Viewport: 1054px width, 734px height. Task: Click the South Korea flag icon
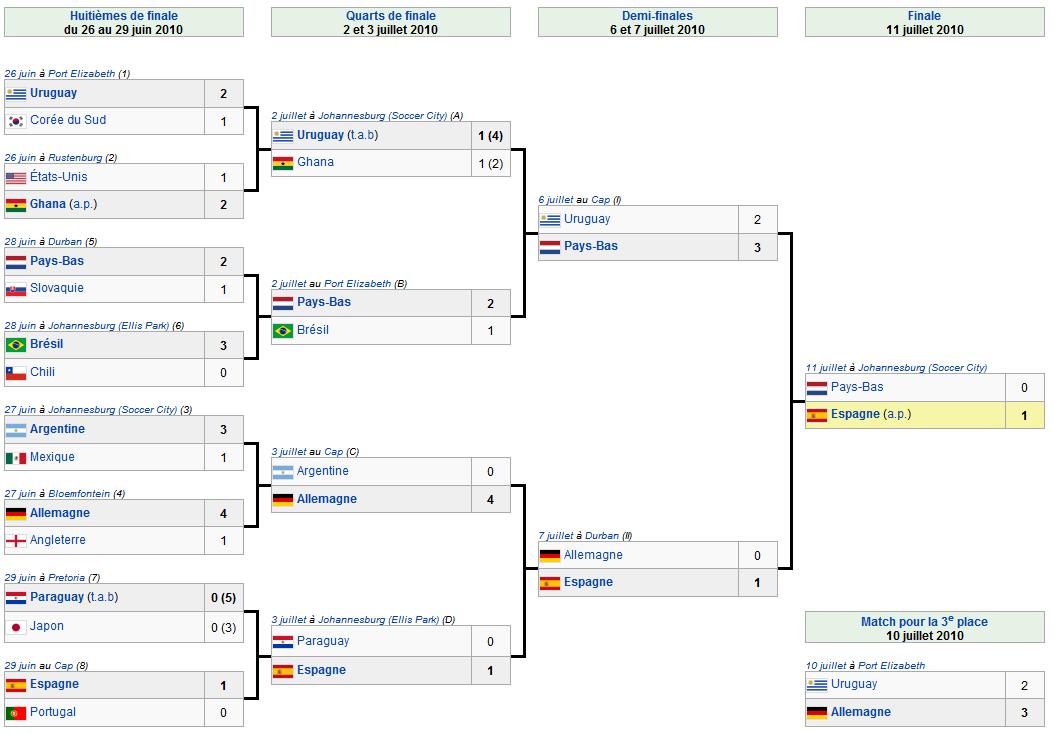pyautogui.click(x=16, y=121)
